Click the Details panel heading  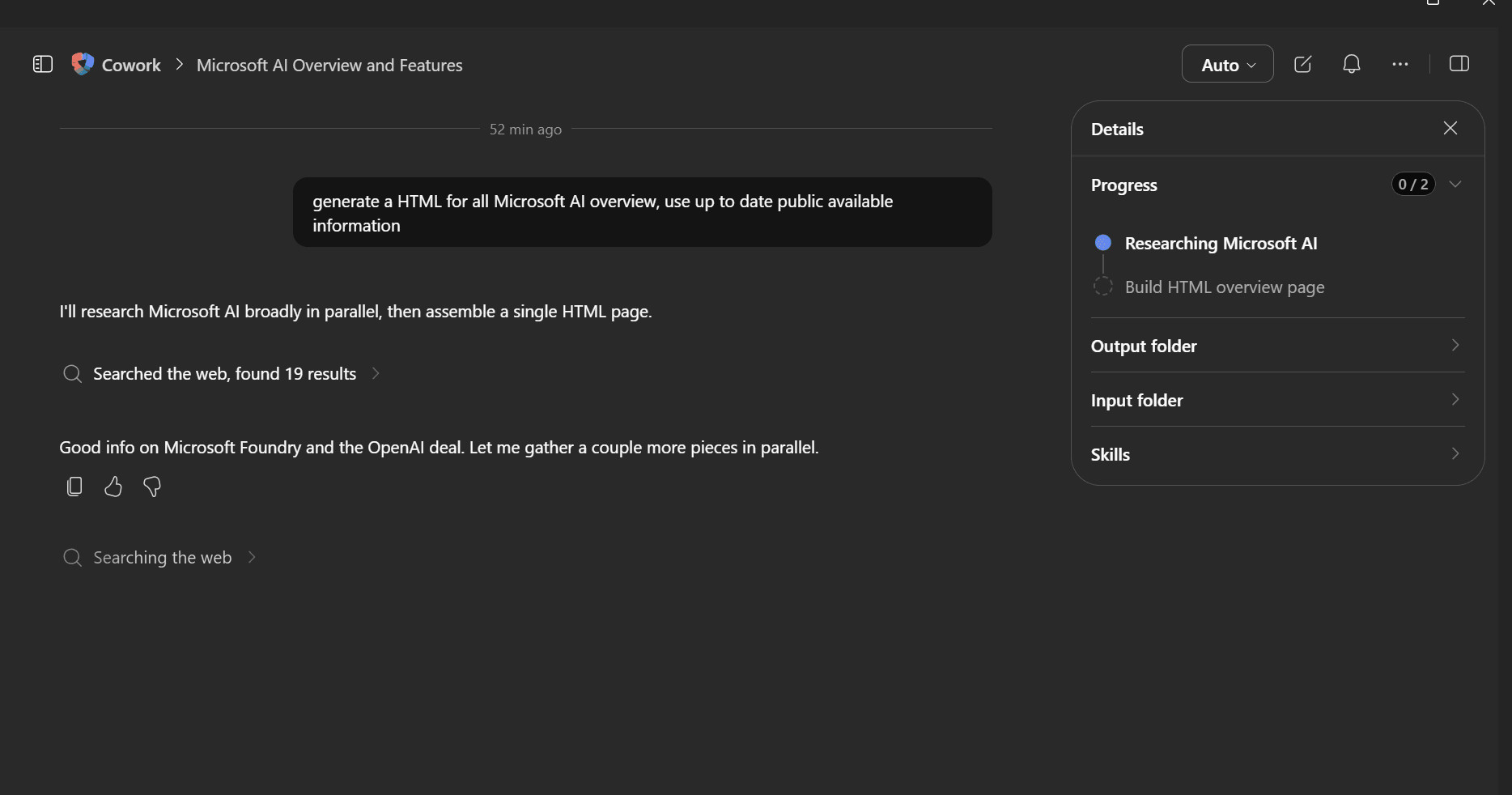(1117, 129)
